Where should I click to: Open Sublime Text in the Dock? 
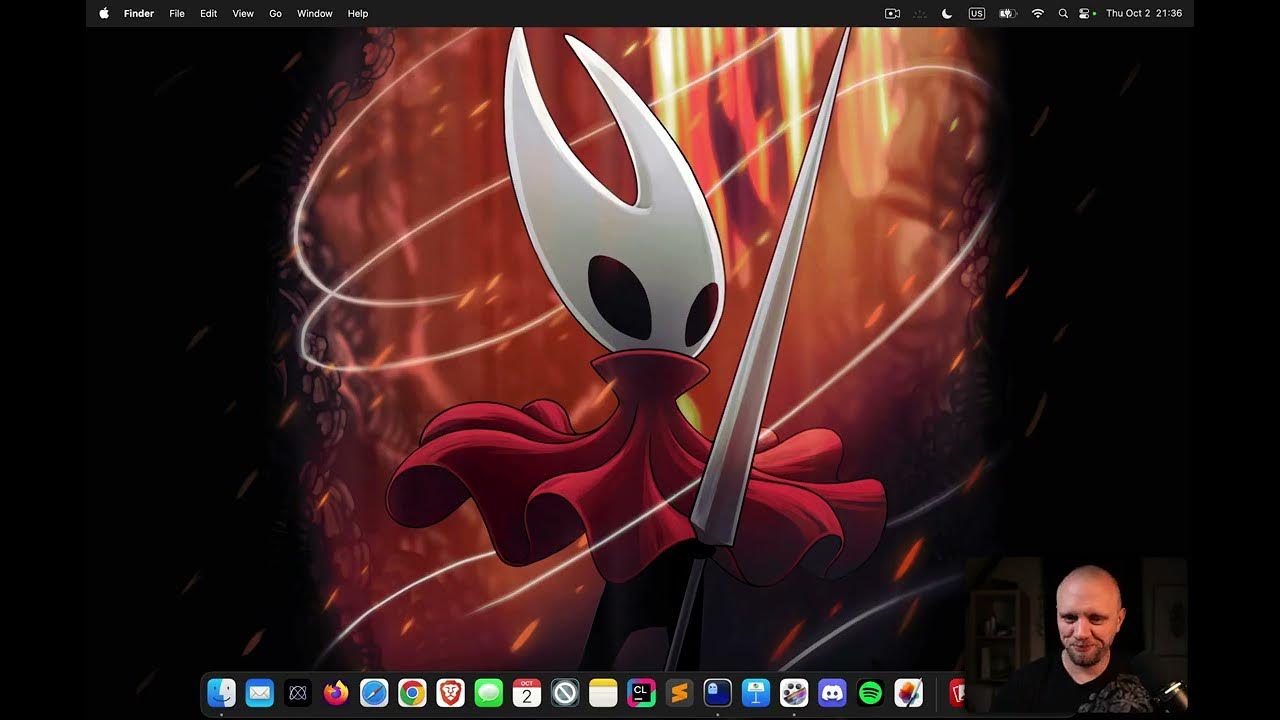[x=679, y=692]
